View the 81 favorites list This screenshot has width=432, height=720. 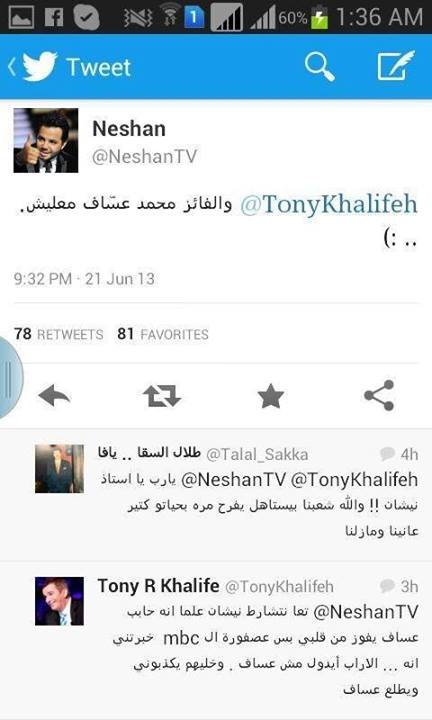click(x=163, y=334)
